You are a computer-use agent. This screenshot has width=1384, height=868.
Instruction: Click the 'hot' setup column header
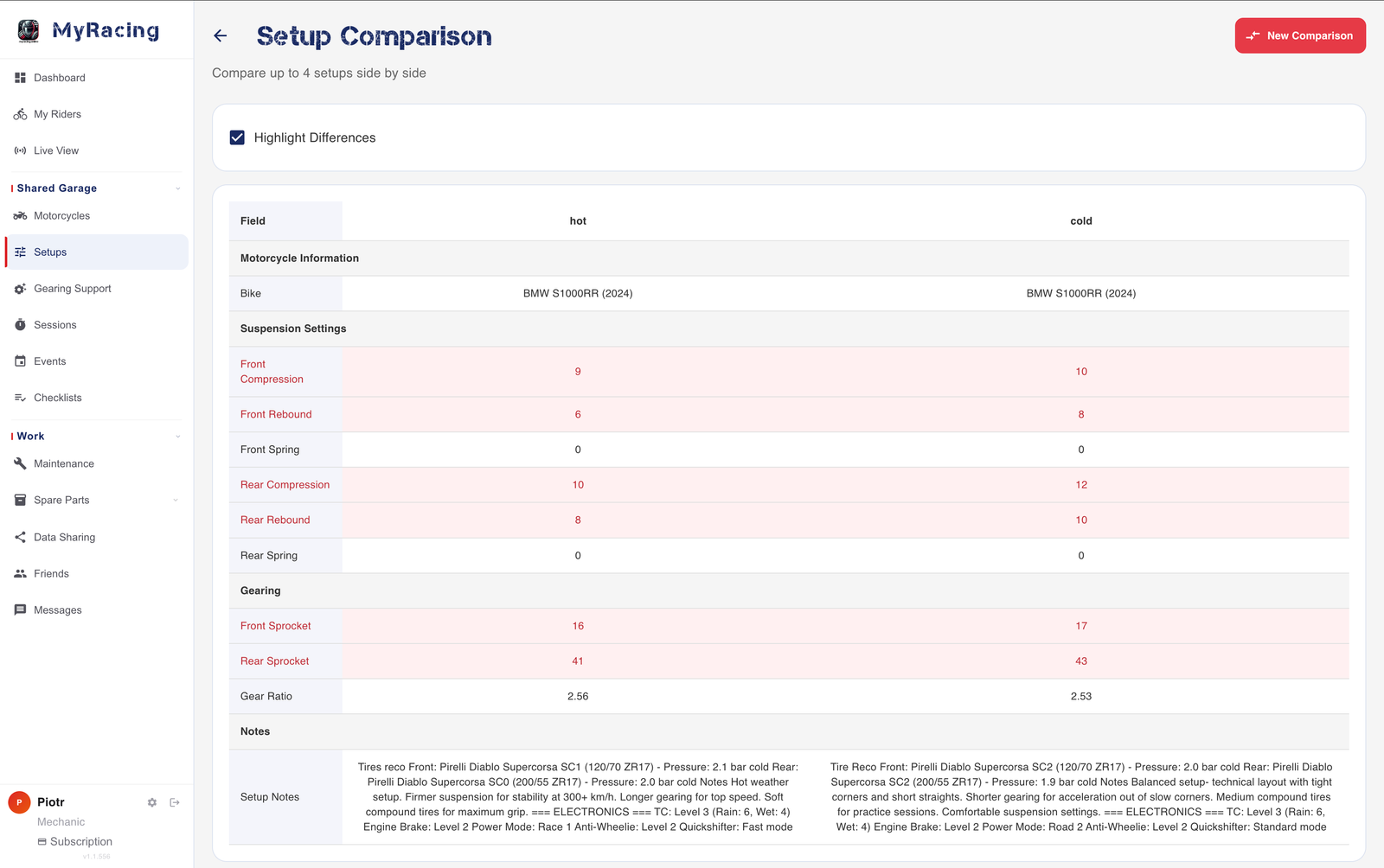pyautogui.click(x=578, y=221)
